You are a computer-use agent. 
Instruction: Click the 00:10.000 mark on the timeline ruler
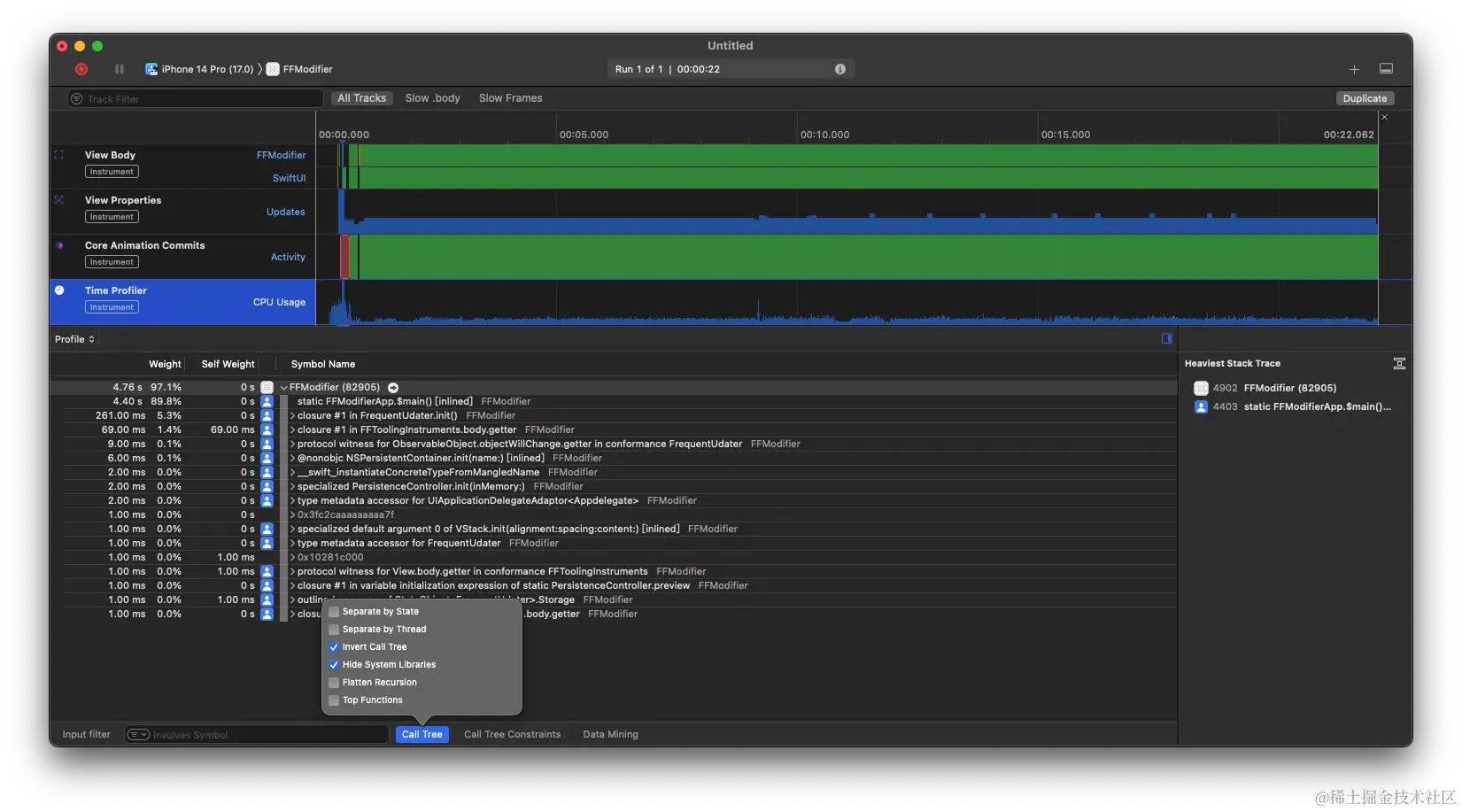click(x=824, y=135)
